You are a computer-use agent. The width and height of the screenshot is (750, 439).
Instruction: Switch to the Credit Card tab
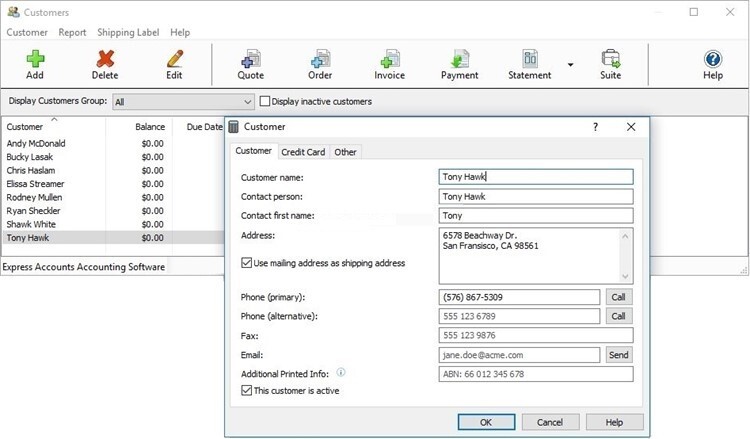(x=303, y=152)
